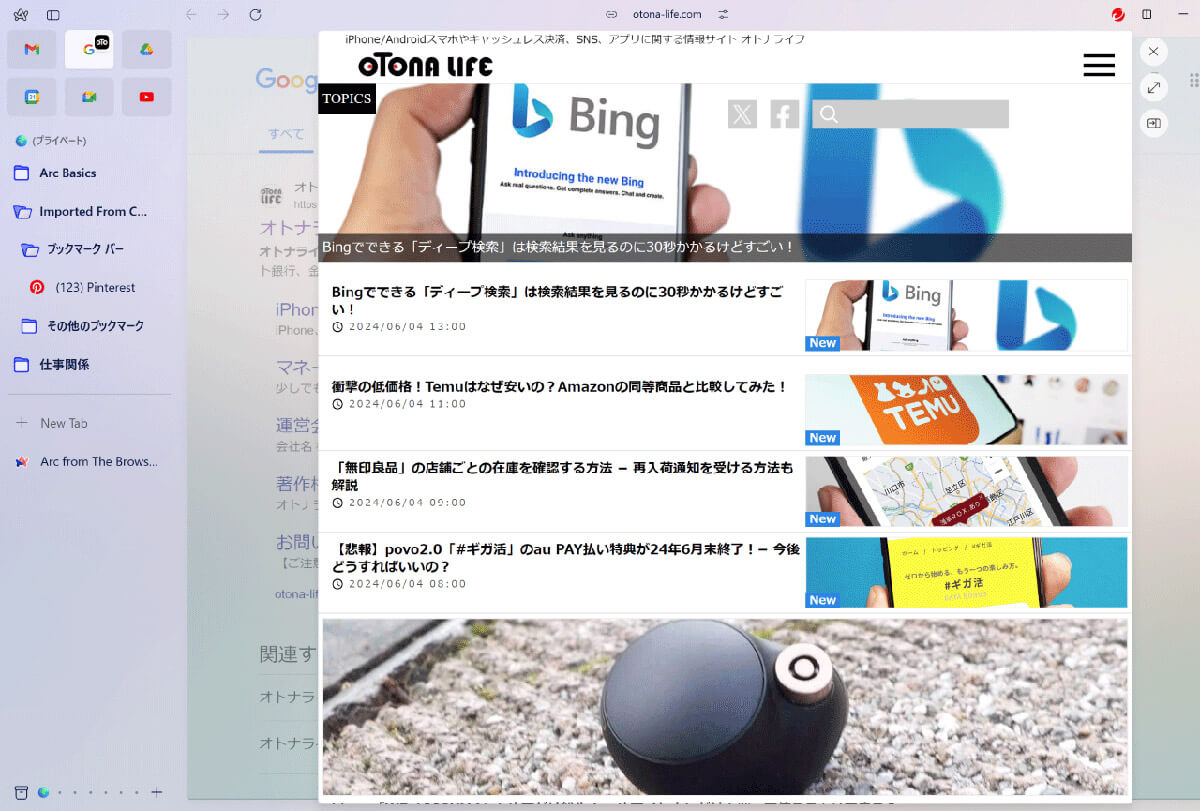Add a new space with the plus icon

(x=156, y=792)
